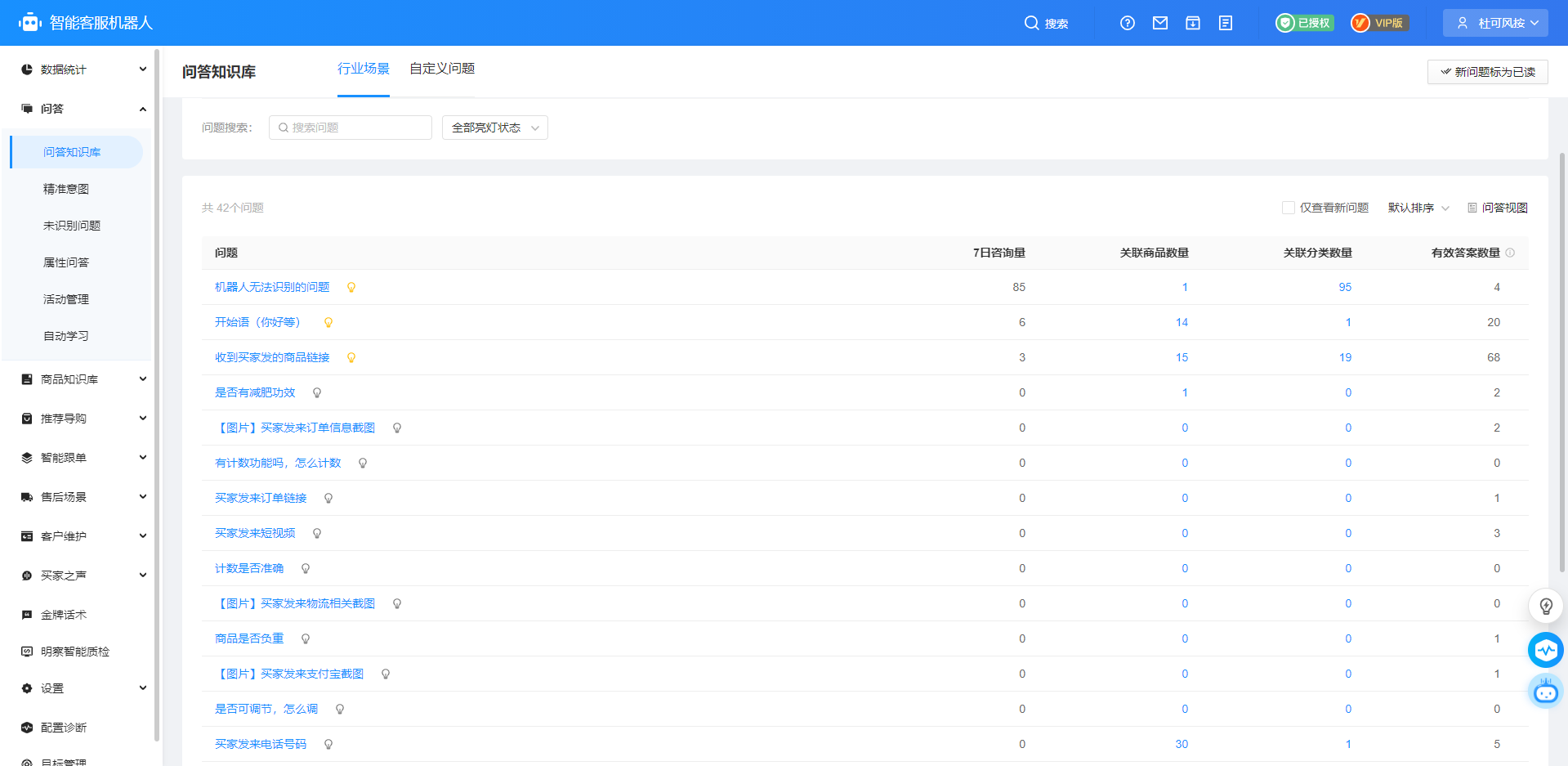Click the 金牌话术 chat icon
The width and height of the screenshot is (1568, 766).
(27, 615)
